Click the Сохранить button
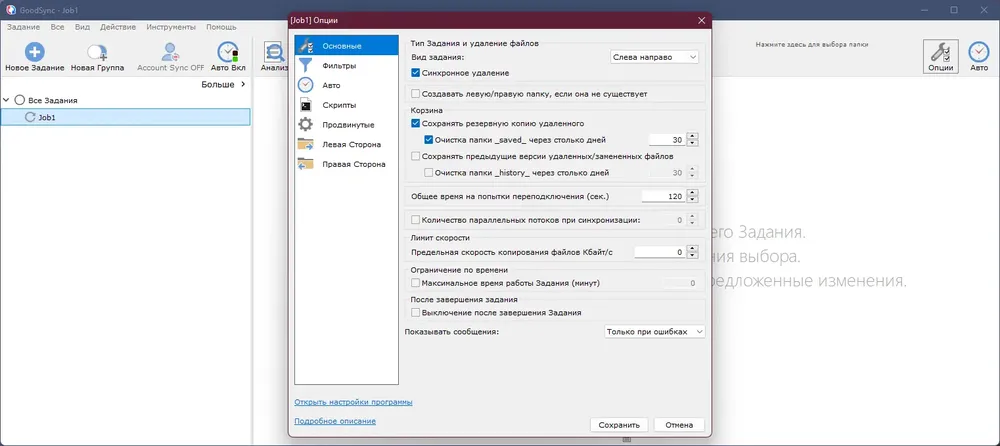1000x446 pixels. pos(619,425)
